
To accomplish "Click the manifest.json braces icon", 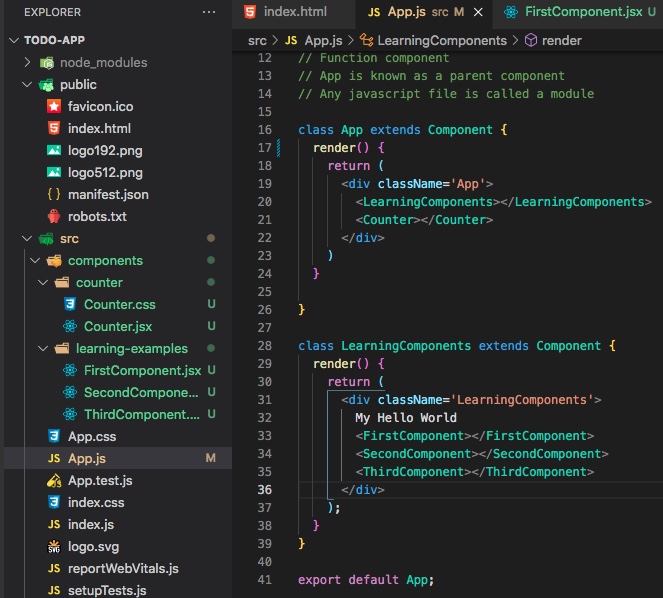I will click(x=54, y=194).
